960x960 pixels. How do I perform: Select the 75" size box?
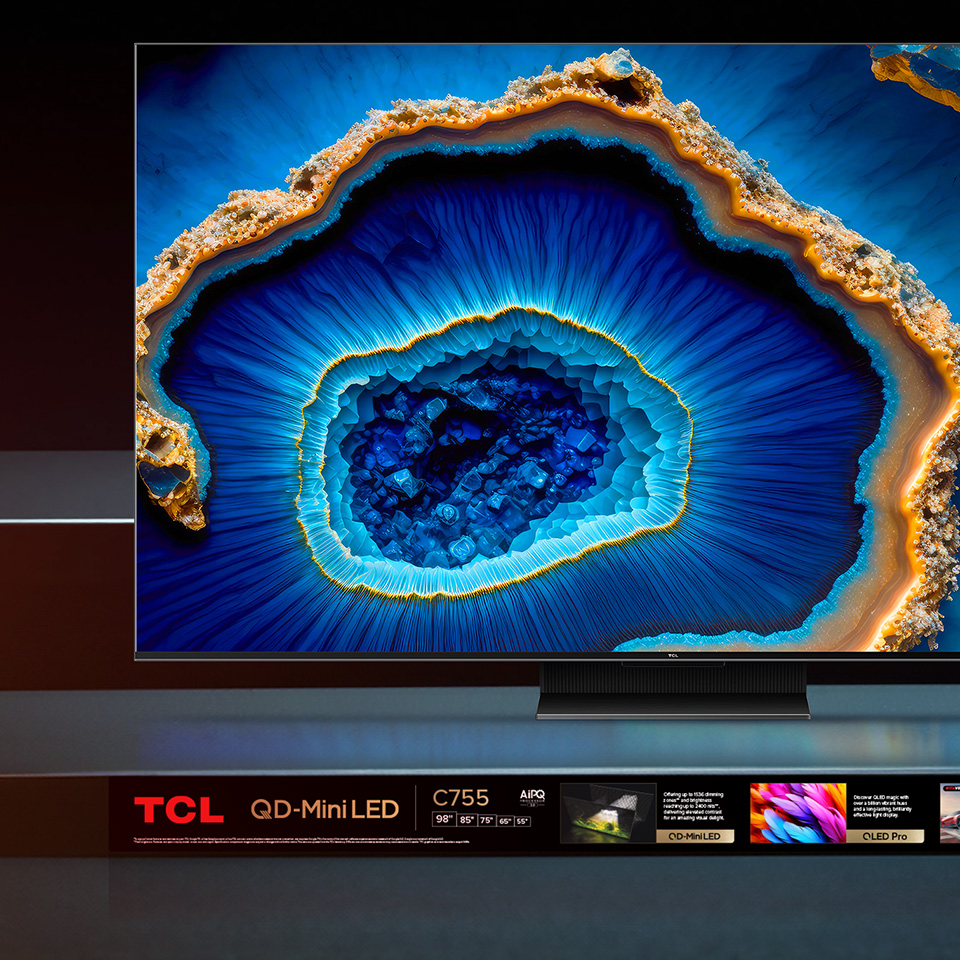point(487,820)
